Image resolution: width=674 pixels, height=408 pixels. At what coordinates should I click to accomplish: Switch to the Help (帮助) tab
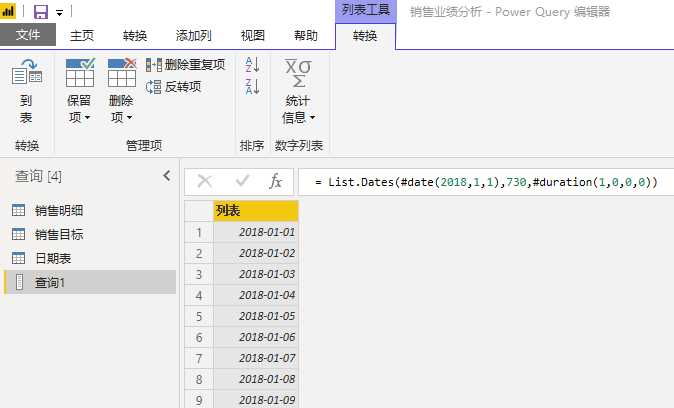tap(306, 36)
